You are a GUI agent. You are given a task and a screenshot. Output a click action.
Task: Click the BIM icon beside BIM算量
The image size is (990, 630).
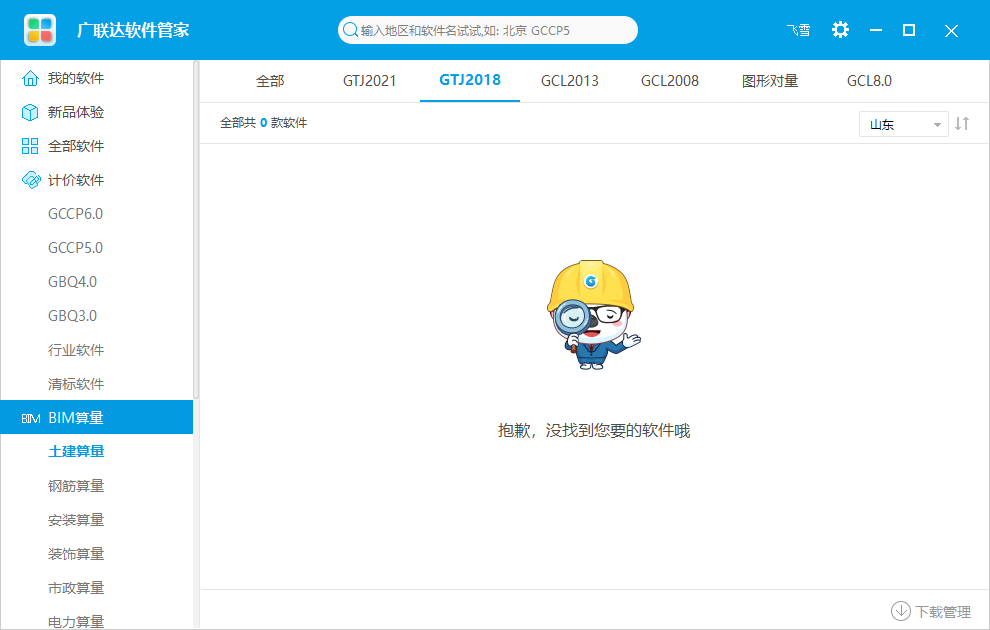pyautogui.click(x=31, y=419)
